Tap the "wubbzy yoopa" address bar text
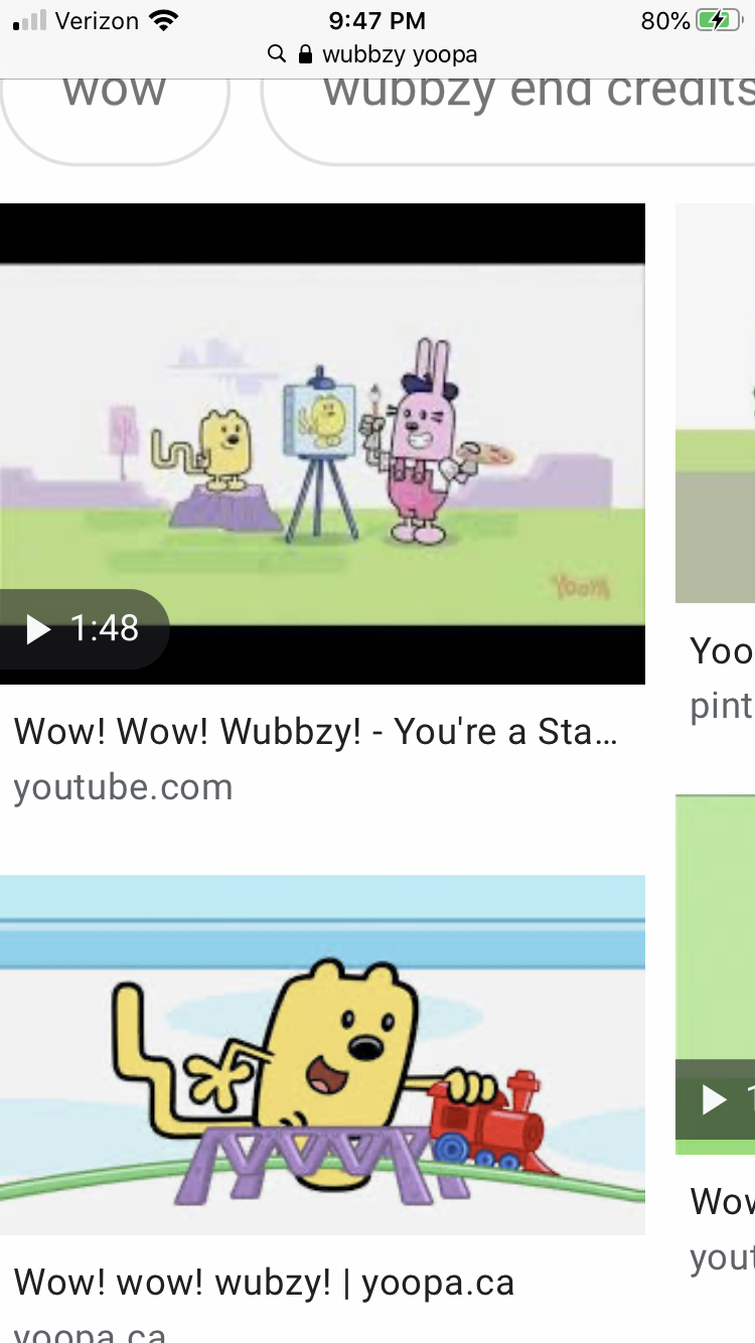The image size is (755, 1343). 400,54
